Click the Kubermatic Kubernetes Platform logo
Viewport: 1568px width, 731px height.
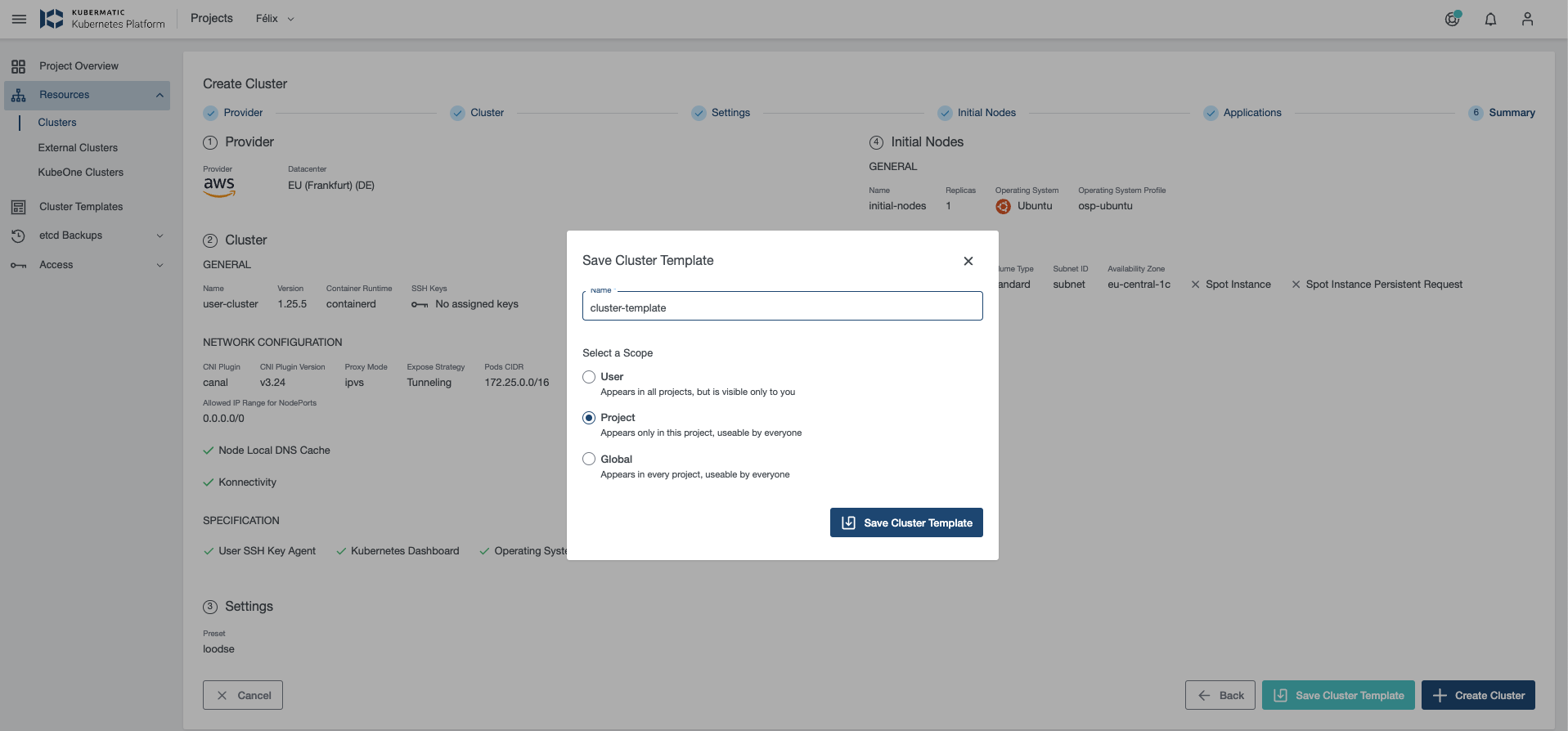pyautogui.click(x=102, y=19)
